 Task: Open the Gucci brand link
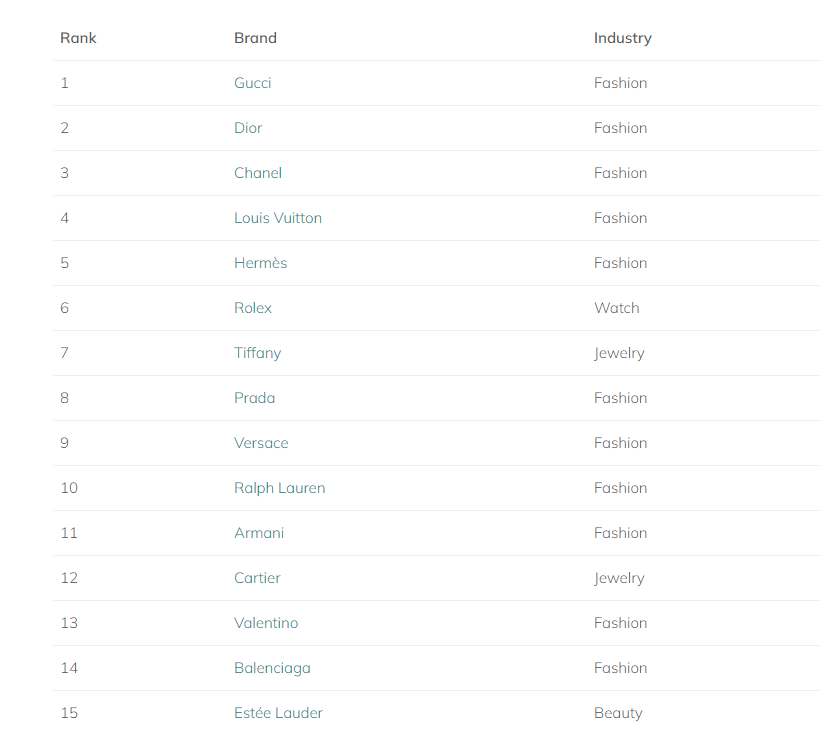253,83
